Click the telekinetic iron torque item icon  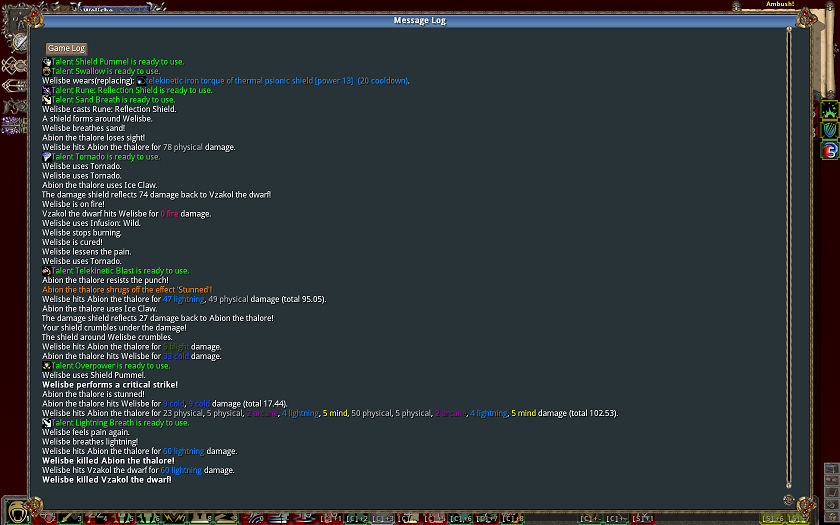tap(141, 81)
